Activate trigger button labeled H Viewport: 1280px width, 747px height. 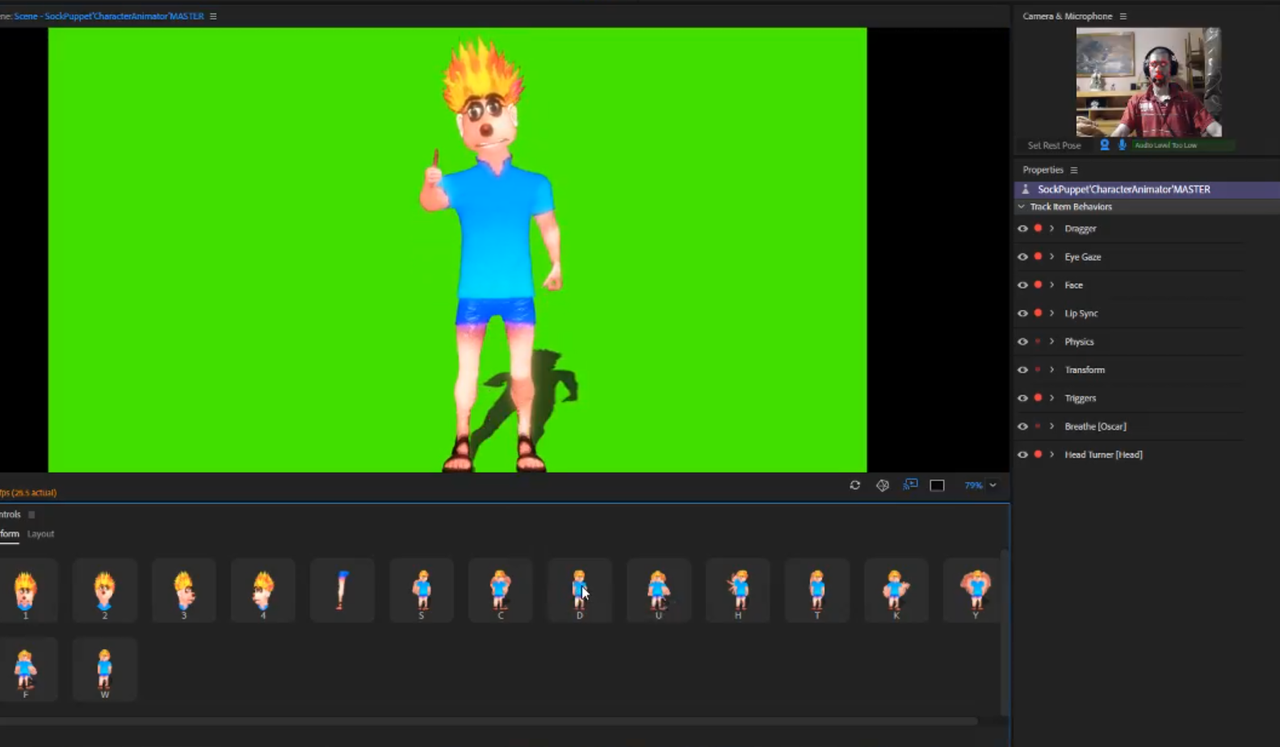coord(738,591)
